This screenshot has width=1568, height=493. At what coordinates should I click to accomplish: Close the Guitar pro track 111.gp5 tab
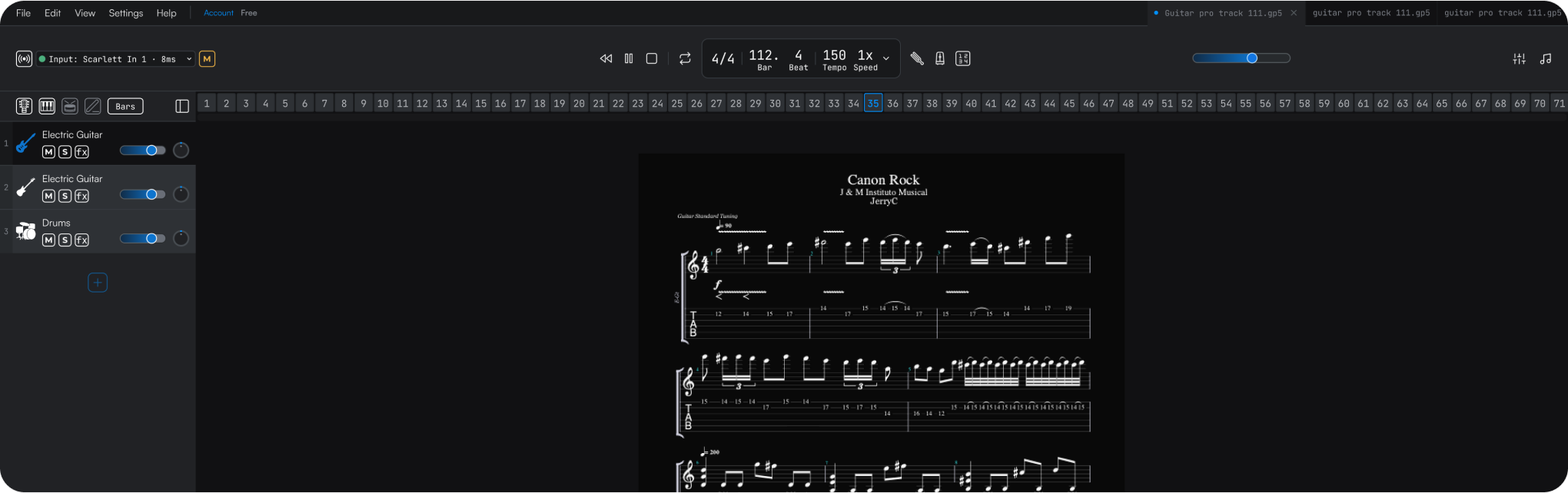tap(1294, 13)
